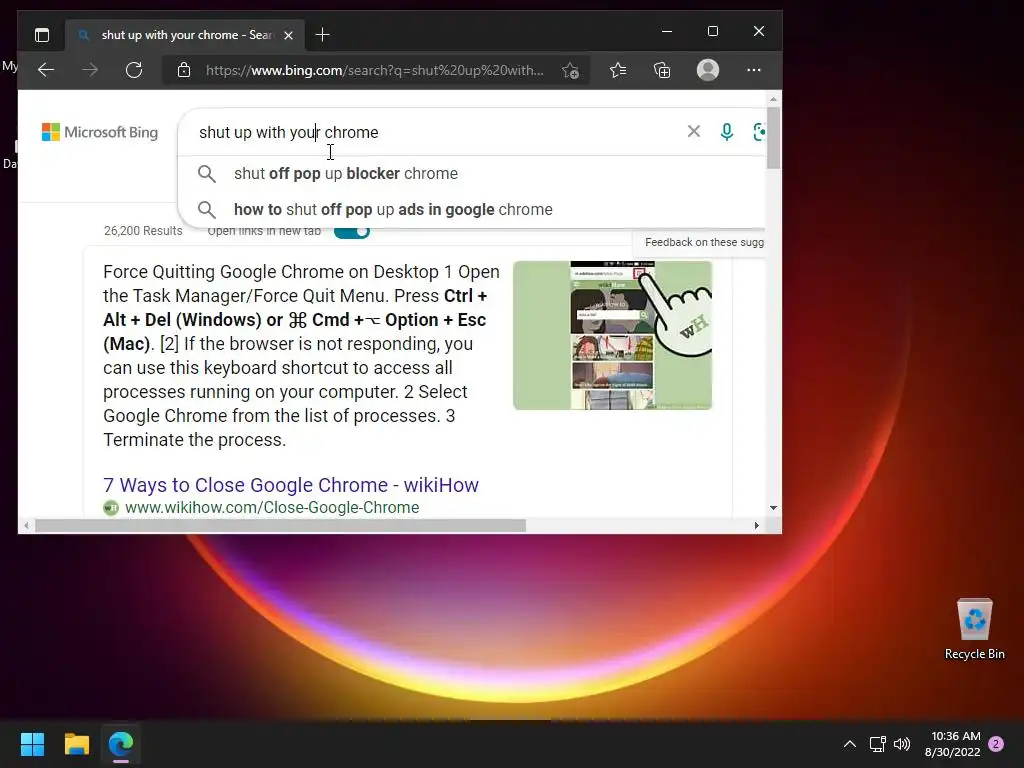Click the vertical scrollbar down arrow
This screenshot has height=768, width=1024.
coord(773,507)
